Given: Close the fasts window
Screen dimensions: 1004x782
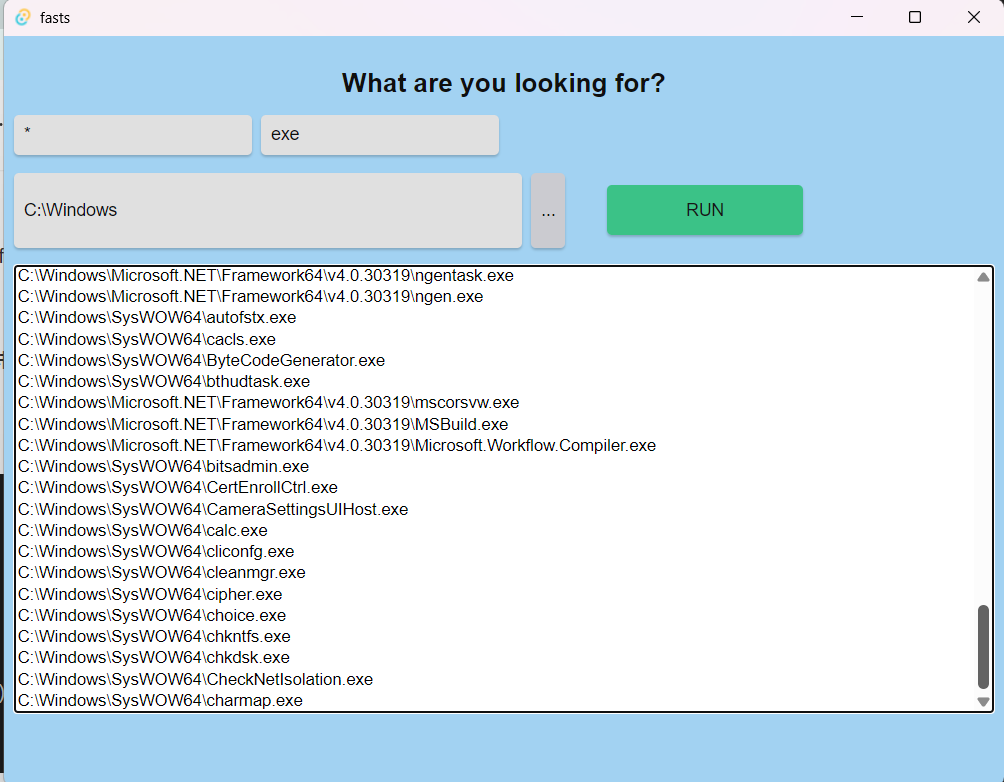Looking at the screenshot, I should point(973,17).
